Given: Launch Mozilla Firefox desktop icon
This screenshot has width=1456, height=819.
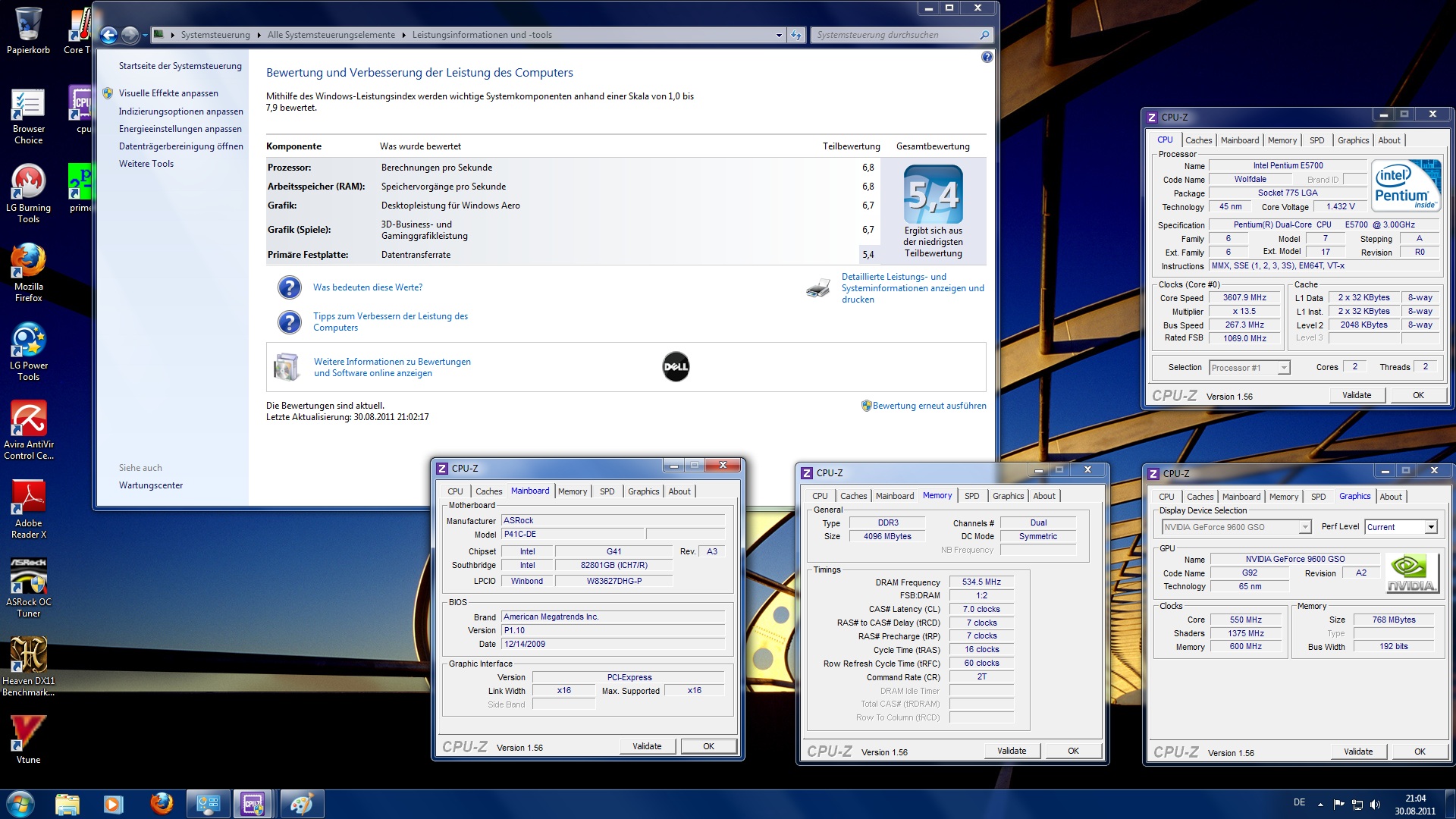Looking at the screenshot, I should click(28, 273).
